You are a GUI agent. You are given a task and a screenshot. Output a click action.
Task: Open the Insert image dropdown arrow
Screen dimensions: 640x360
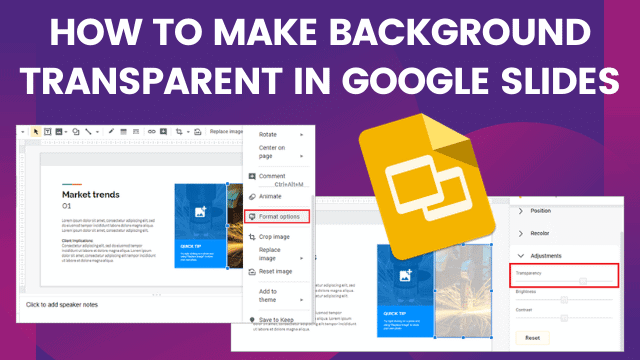[66, 132]
